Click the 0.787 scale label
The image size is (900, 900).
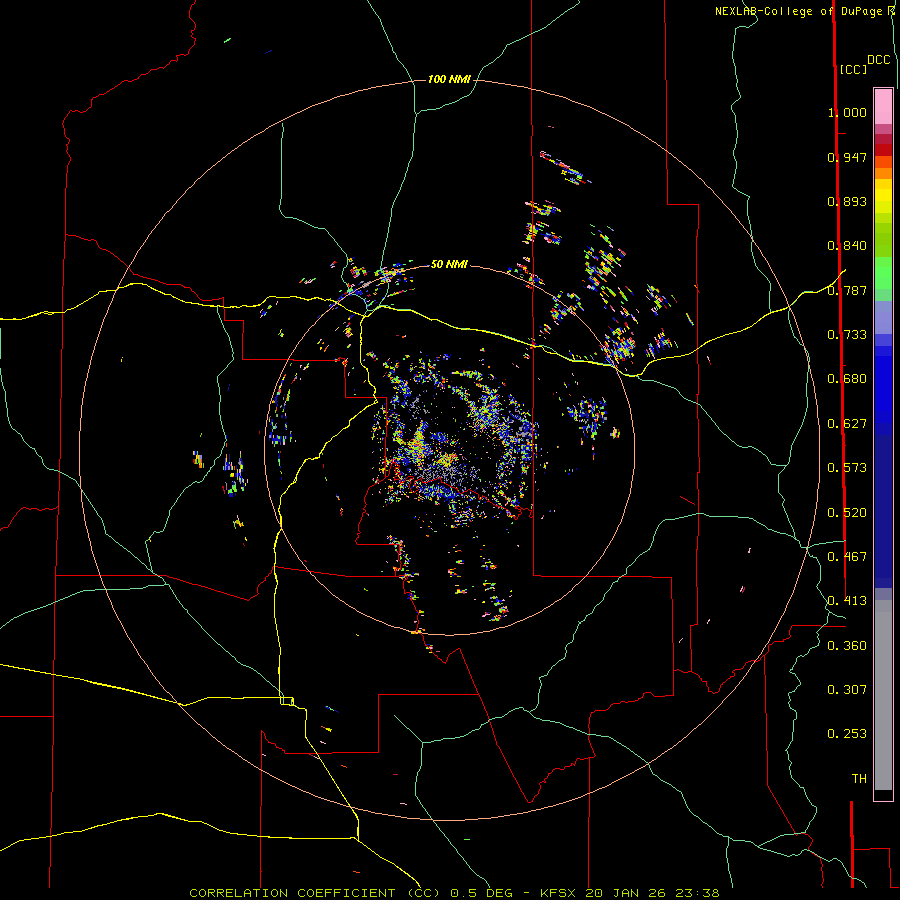point(847,290)
